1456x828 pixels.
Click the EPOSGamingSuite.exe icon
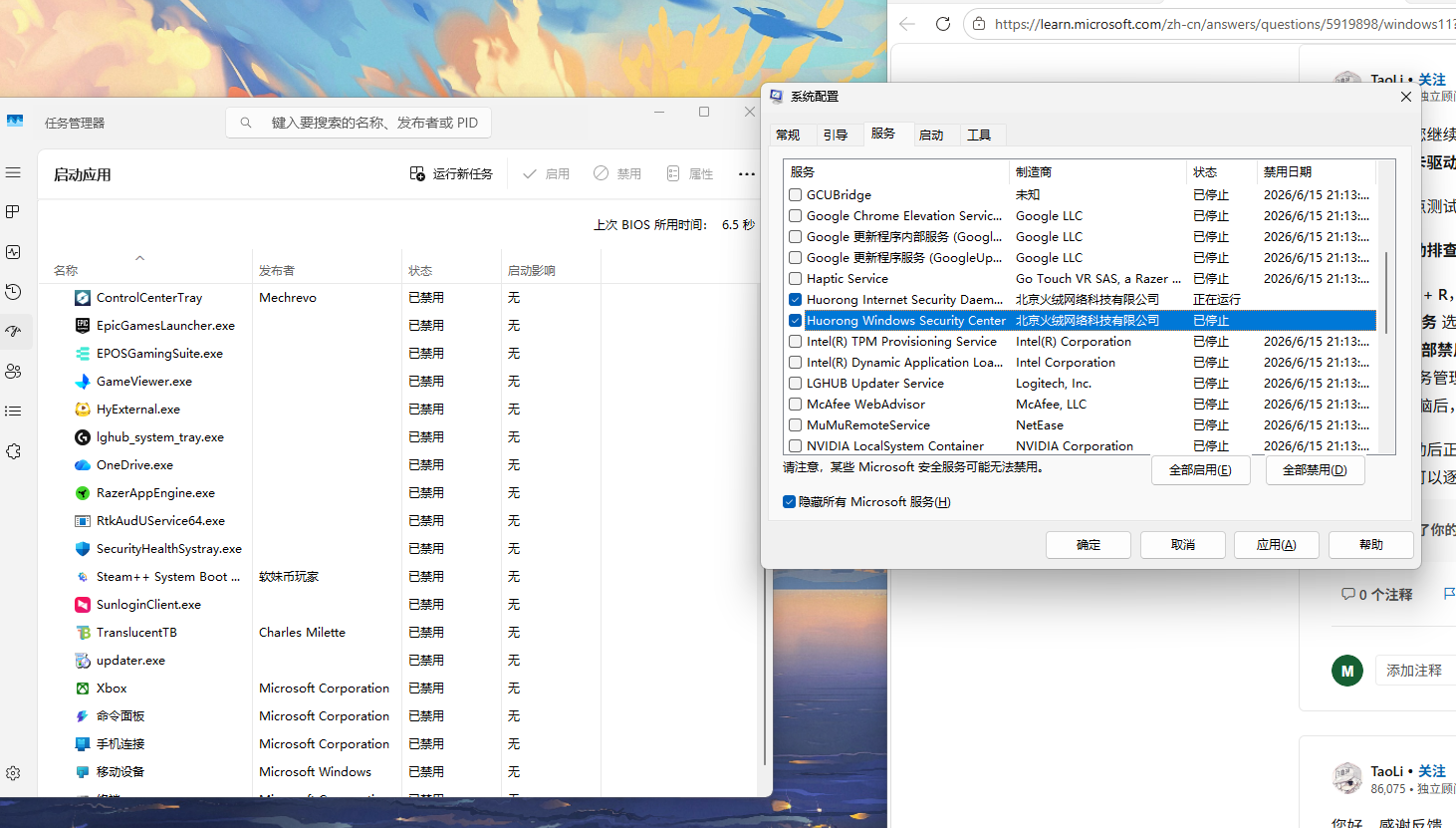83,354
